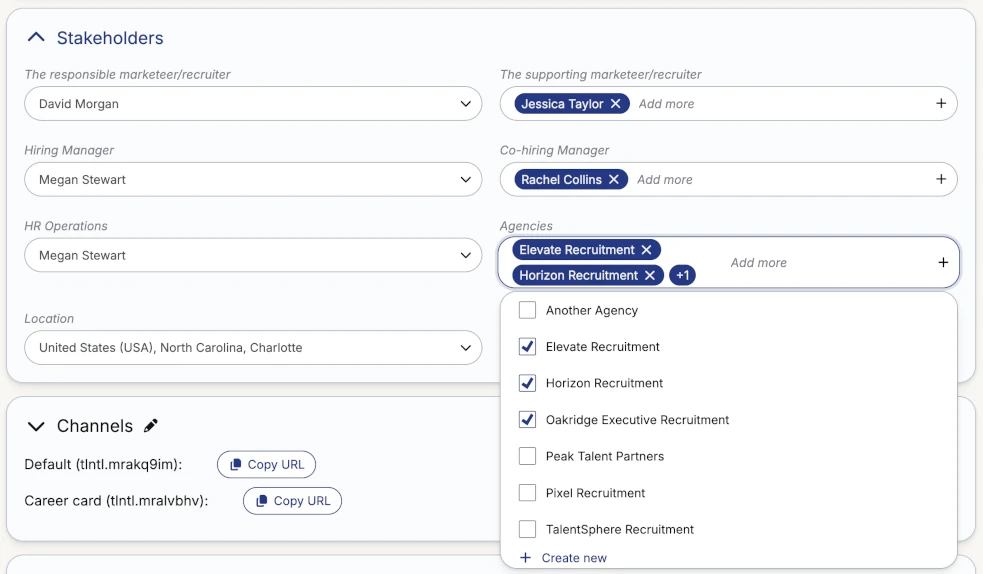
Task: Remove Elevate Recruitment tag
Action: pyautogui.click(x=646, y=249)
